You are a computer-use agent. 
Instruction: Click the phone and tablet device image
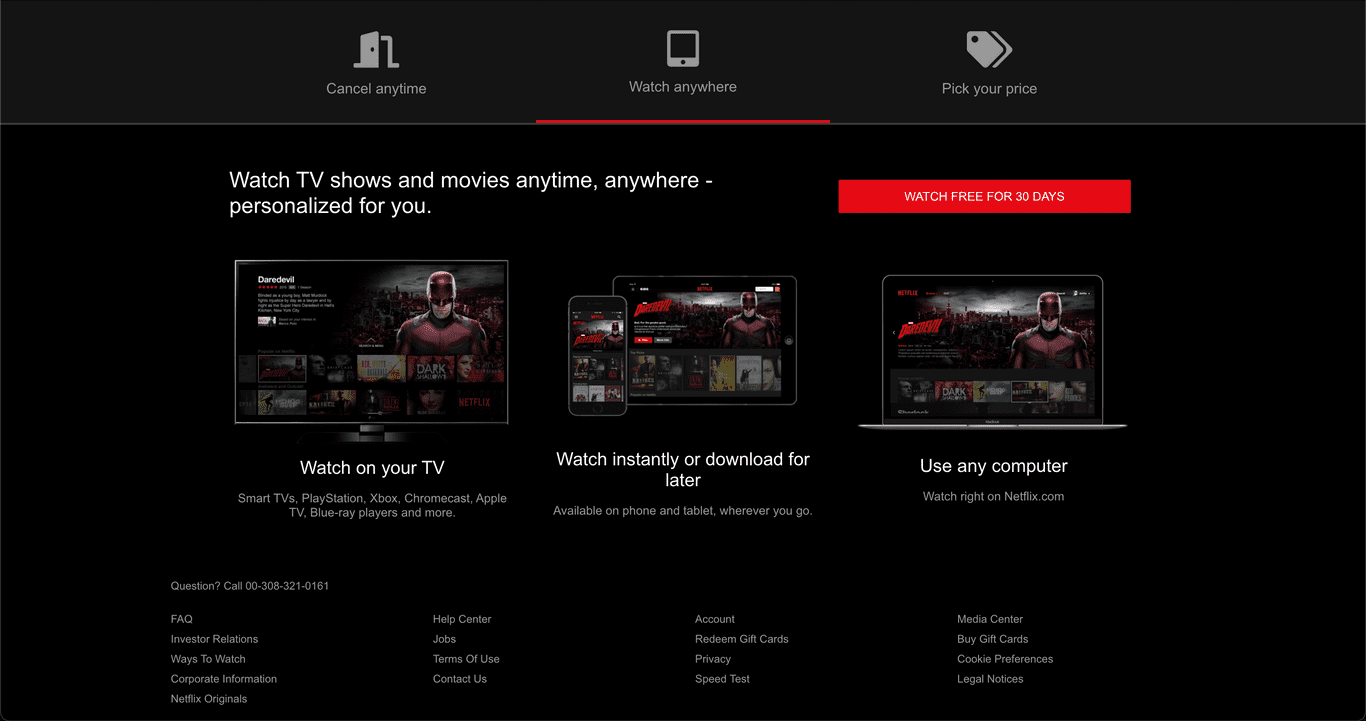click(682, 345)
